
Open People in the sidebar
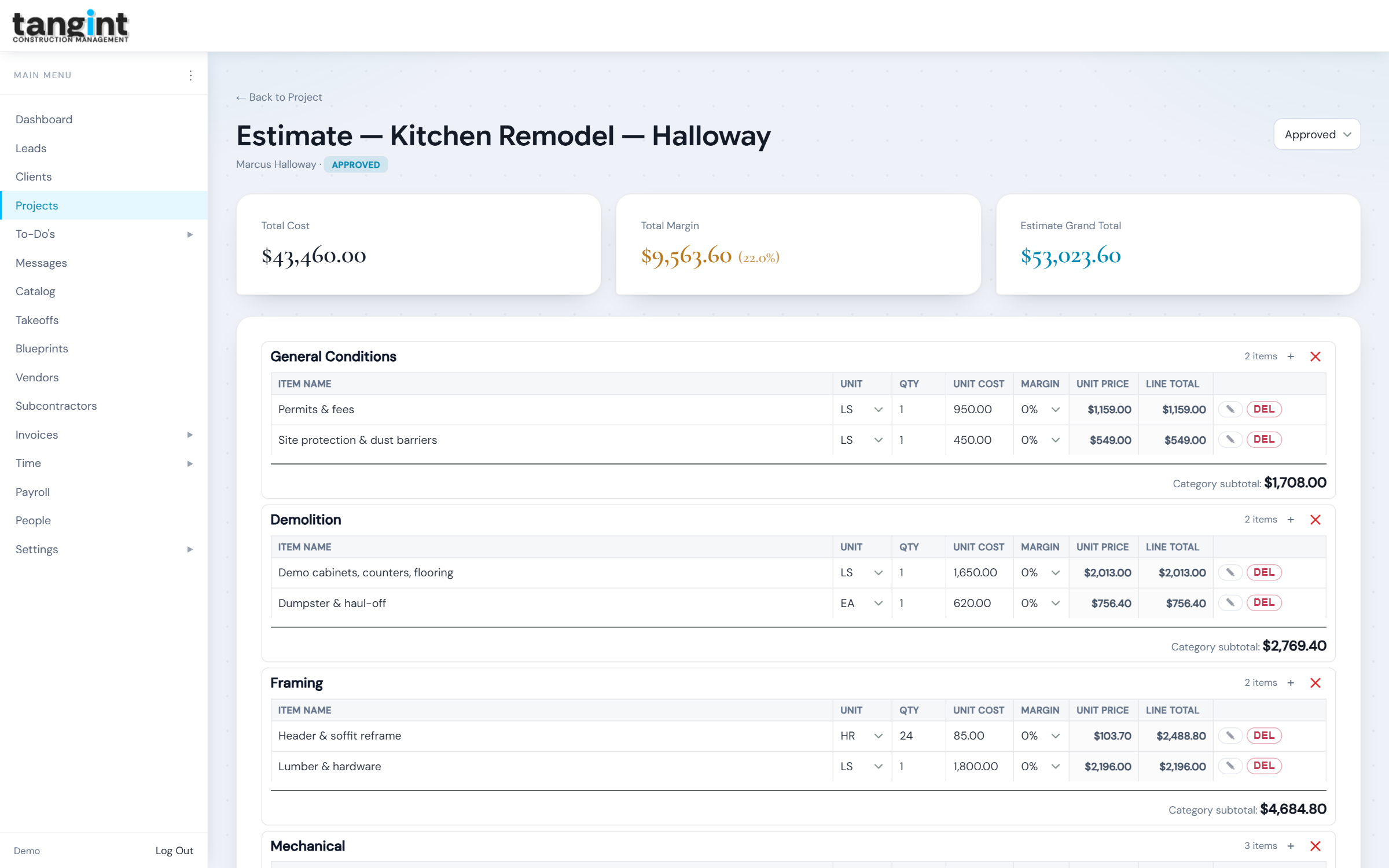[104, 520]
